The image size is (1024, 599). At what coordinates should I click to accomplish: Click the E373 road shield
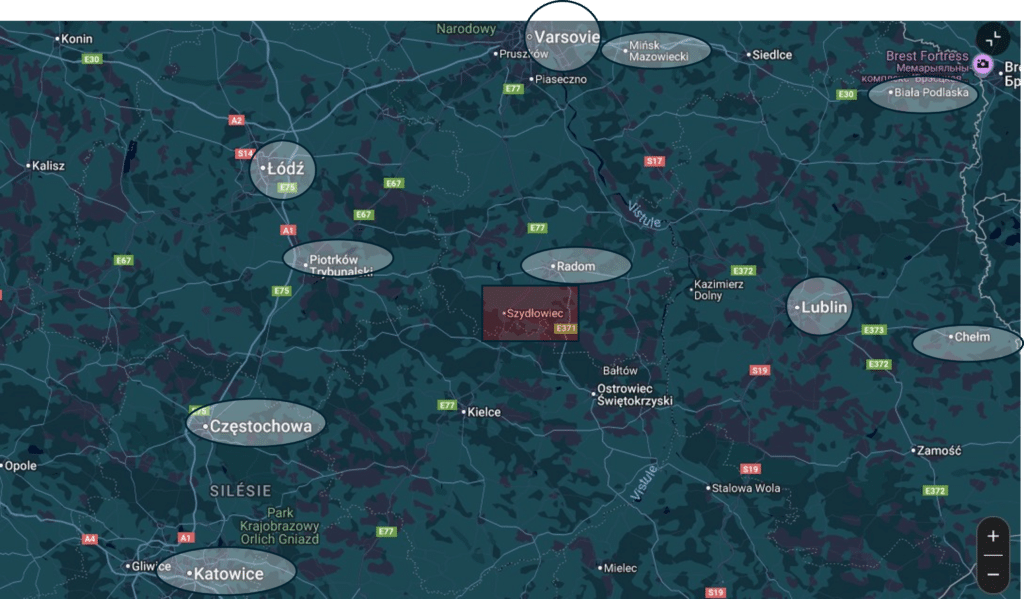(x=874, y=330)
